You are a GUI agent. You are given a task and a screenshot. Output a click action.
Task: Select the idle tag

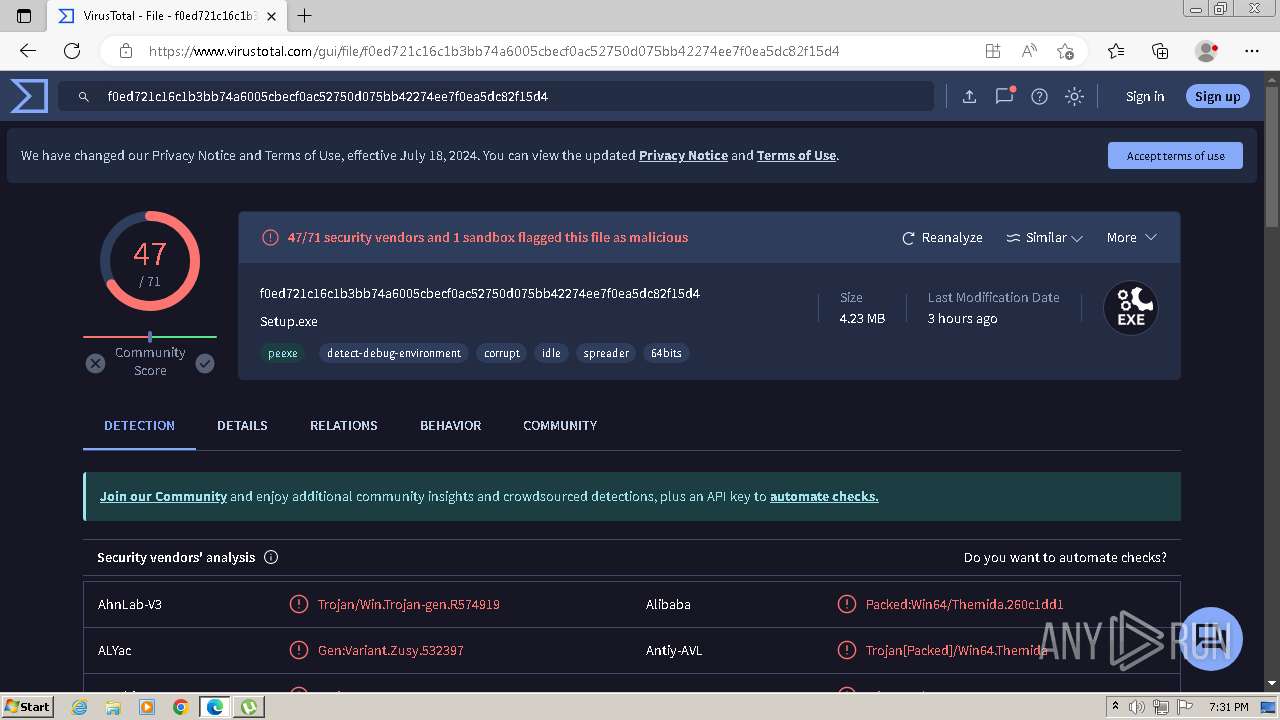(x=551, y=353)
